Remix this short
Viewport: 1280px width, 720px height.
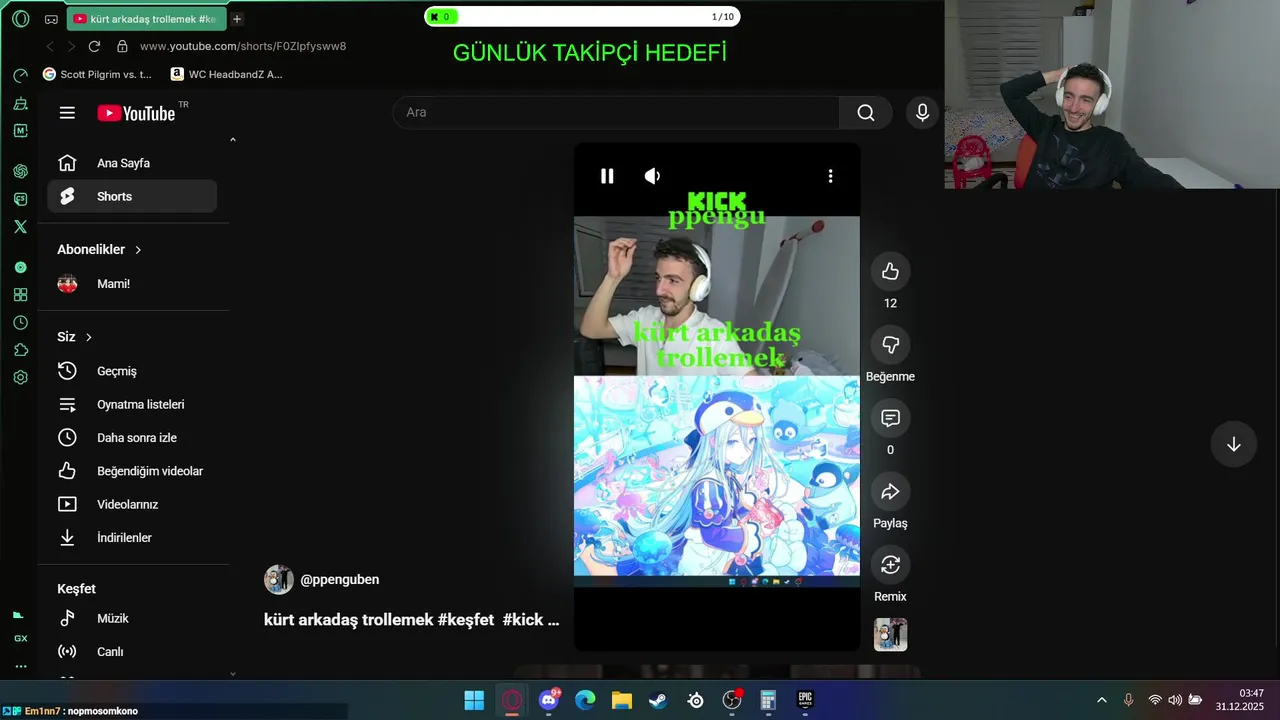click(x=890, y=565)
